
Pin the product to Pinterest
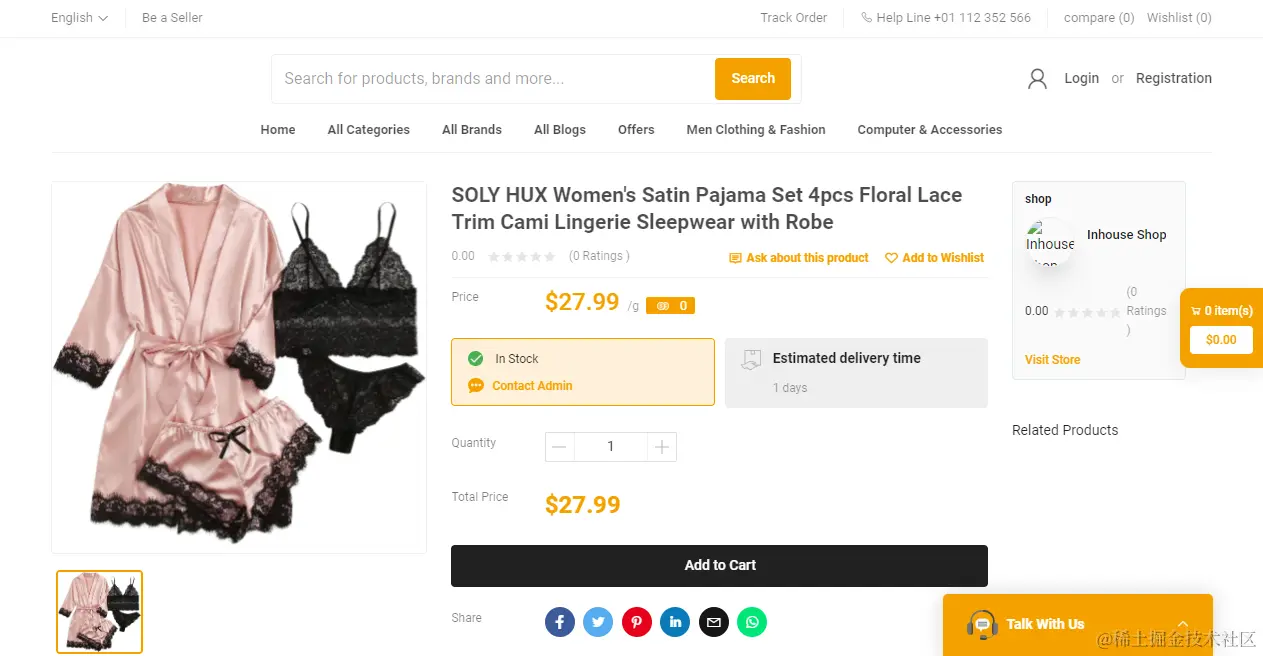(637, 621)
